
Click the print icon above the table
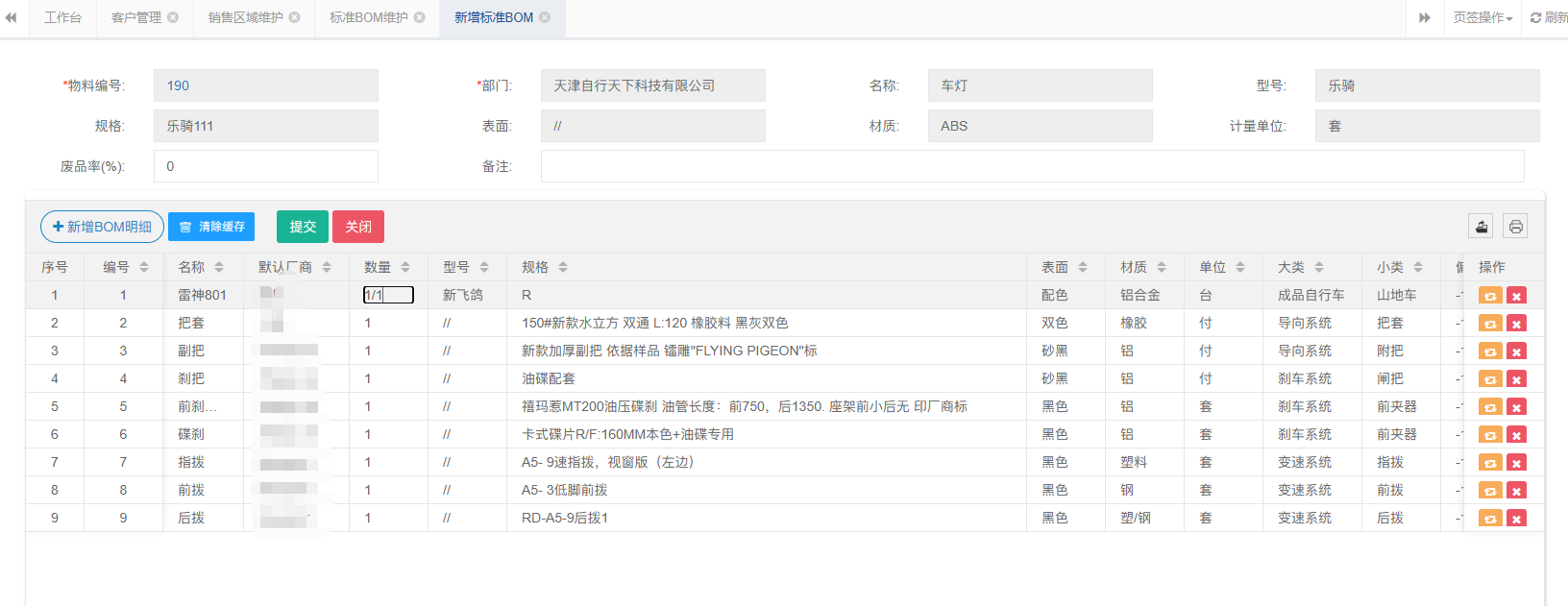pyautogui.click(x=1515, y=227)
